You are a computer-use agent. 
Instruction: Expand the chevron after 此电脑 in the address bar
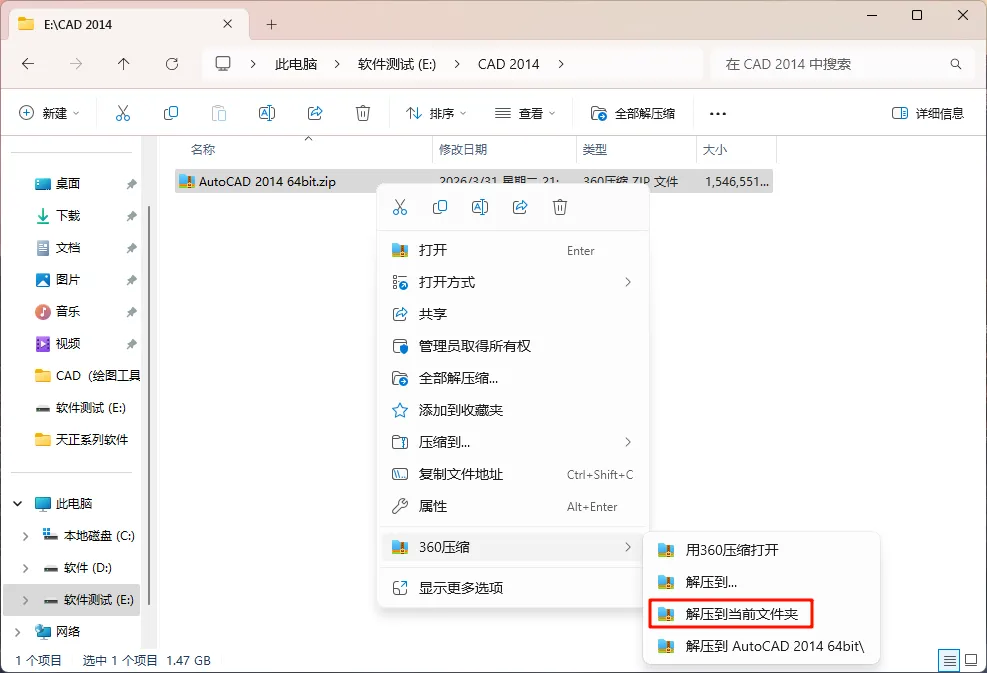[337, 64]
